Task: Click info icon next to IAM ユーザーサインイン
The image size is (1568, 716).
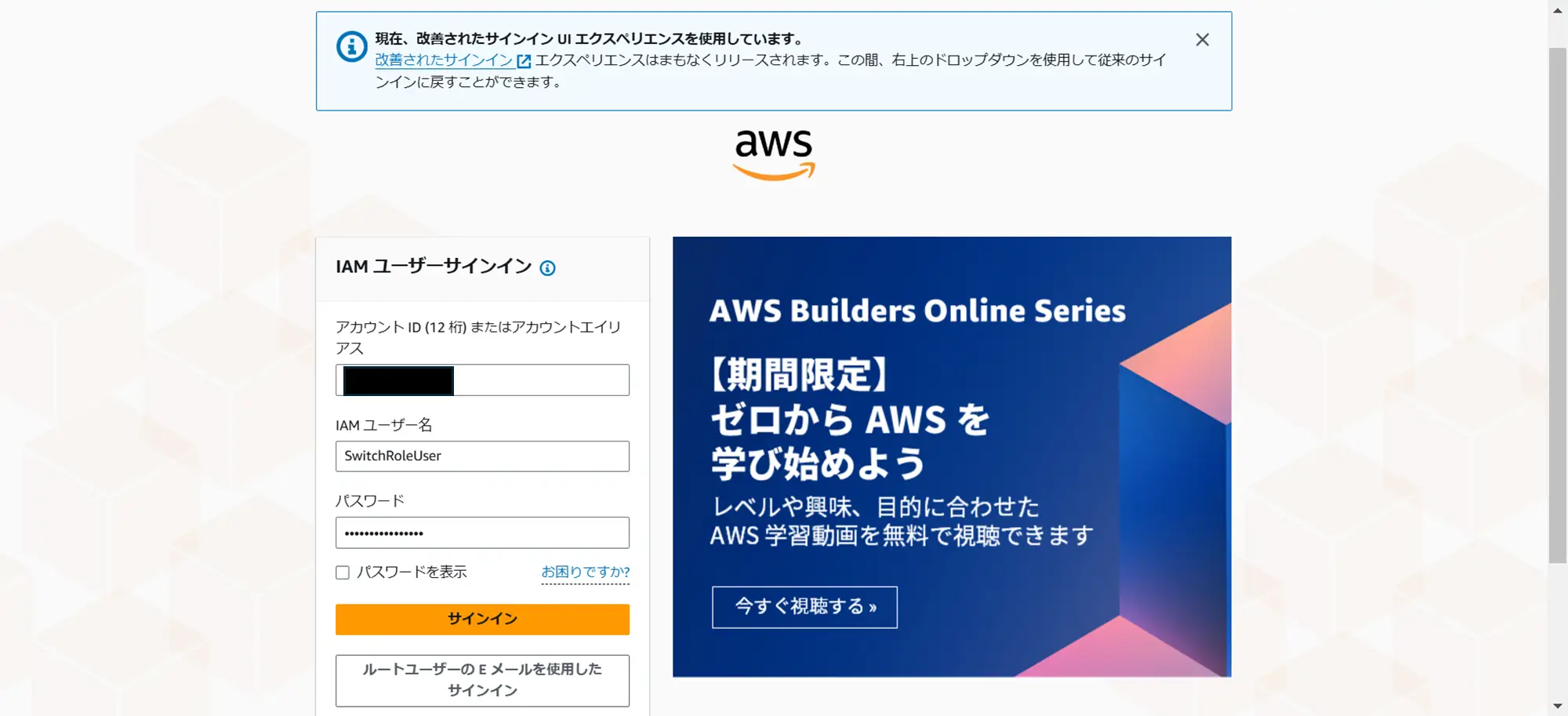Action: [547, 268]
